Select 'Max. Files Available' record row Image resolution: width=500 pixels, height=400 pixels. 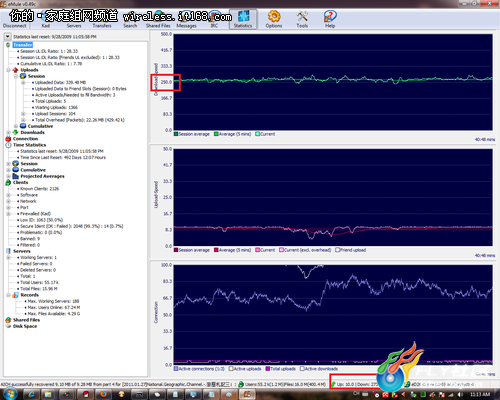pyautogui.click(x=54, y=314)
